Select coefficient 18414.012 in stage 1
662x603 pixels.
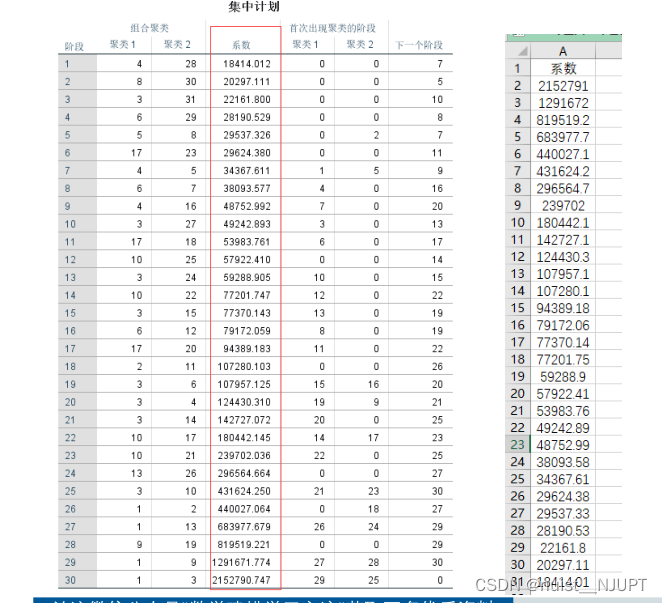pos(247,64)
